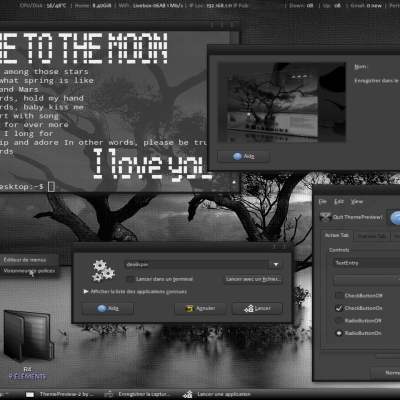This screenshot has height=400, width=400.
Task: Enable Lancer dans un terminal checkbox
Action: pos(130,279)
